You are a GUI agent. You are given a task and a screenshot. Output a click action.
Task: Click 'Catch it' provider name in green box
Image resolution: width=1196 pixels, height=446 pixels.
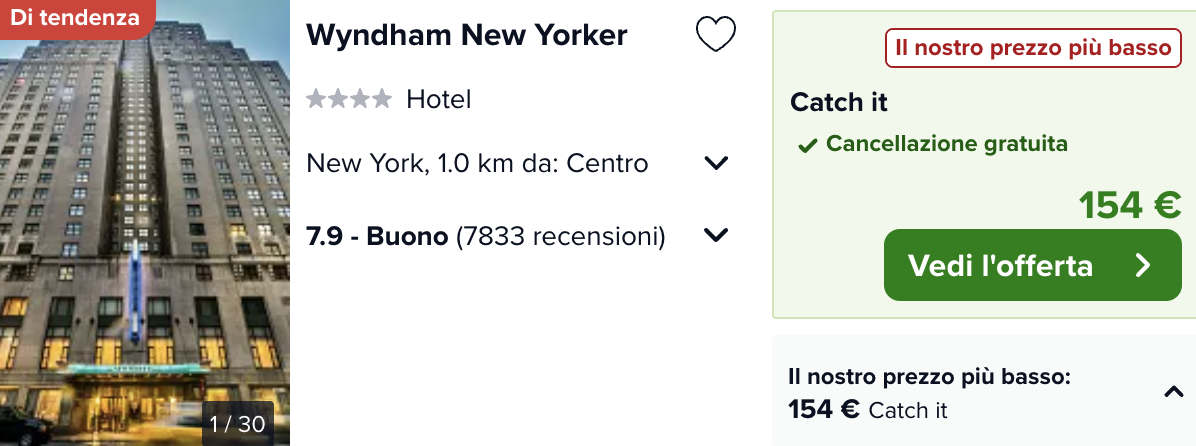pyautogui.click(x=839, y=102)
